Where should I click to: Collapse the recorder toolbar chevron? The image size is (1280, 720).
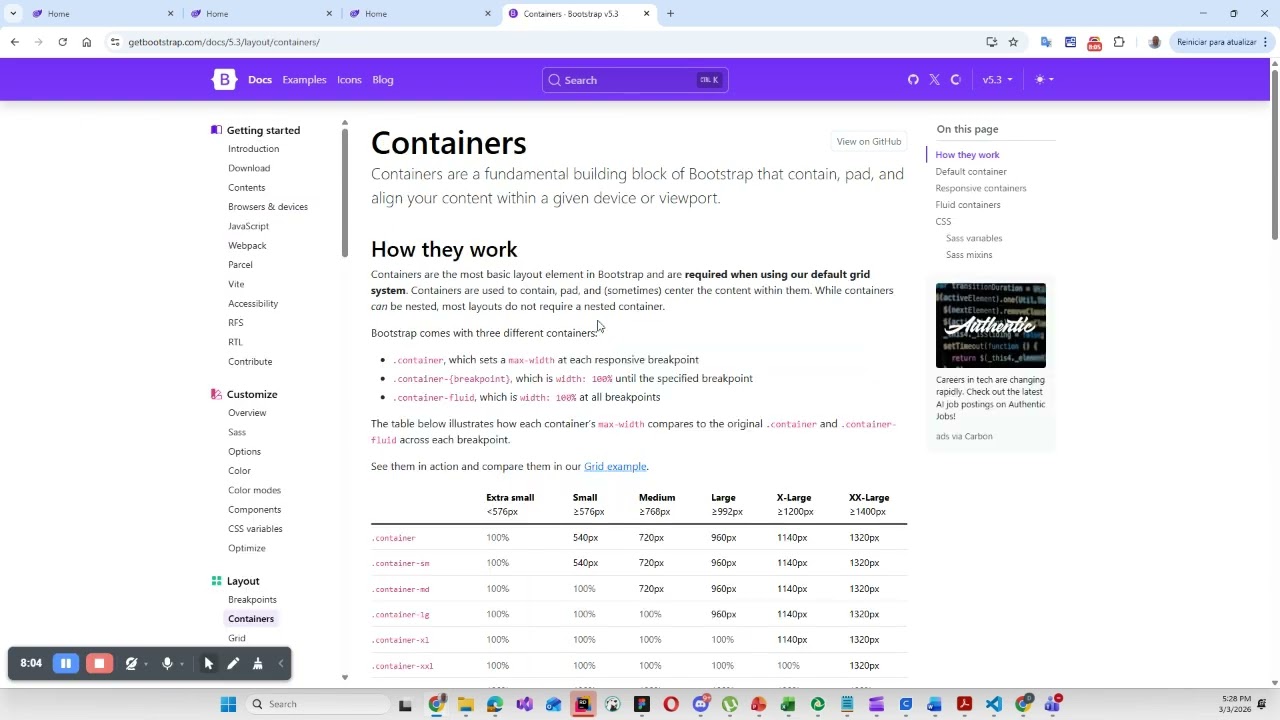click(281, 664)
